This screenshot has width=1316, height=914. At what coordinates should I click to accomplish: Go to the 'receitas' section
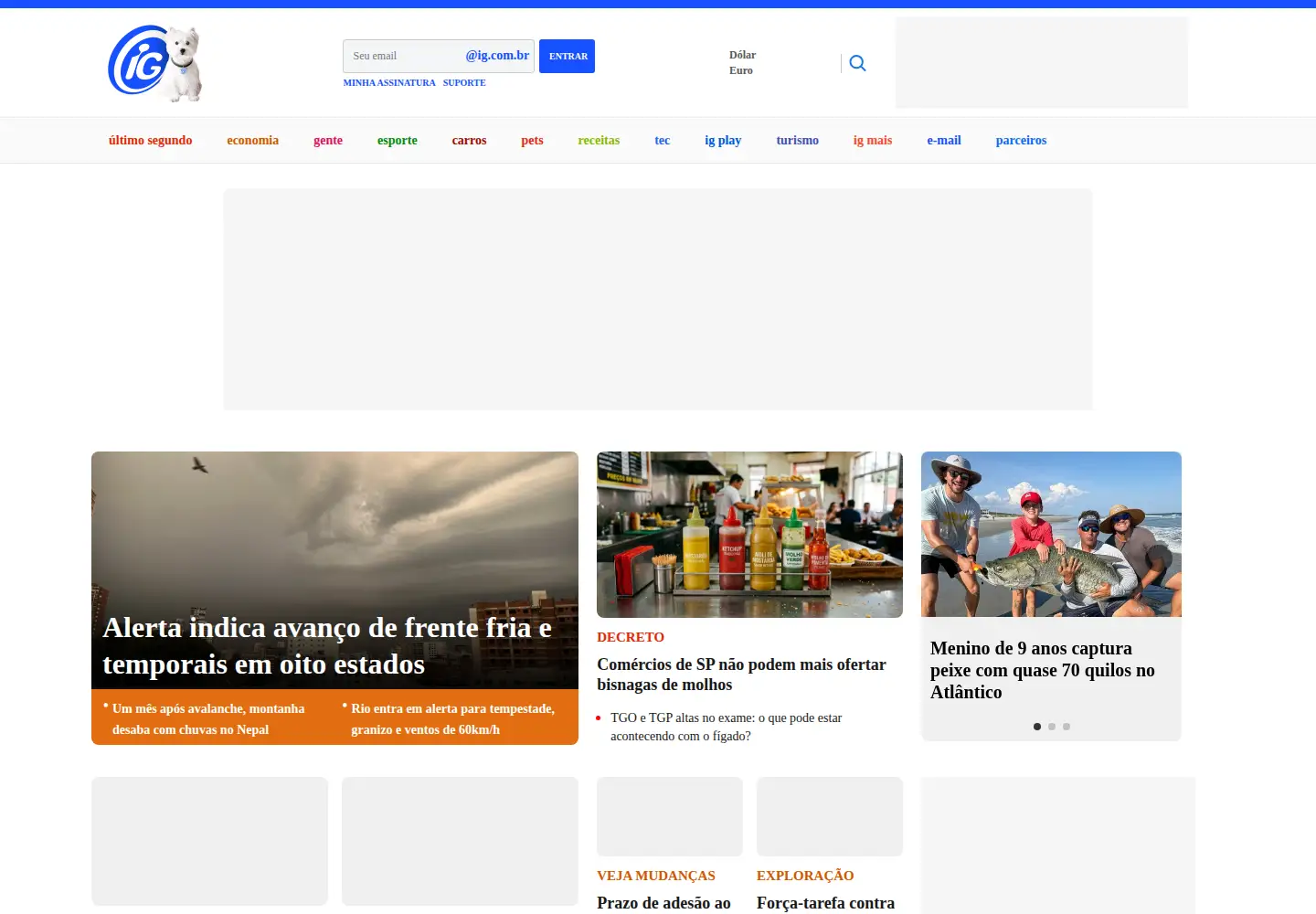[599, 140]
